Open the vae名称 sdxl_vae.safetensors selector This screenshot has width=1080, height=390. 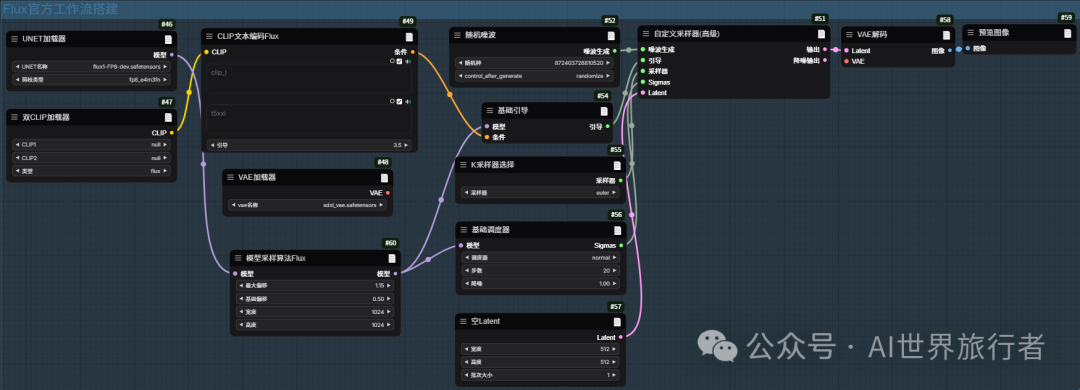coord(307,205)
